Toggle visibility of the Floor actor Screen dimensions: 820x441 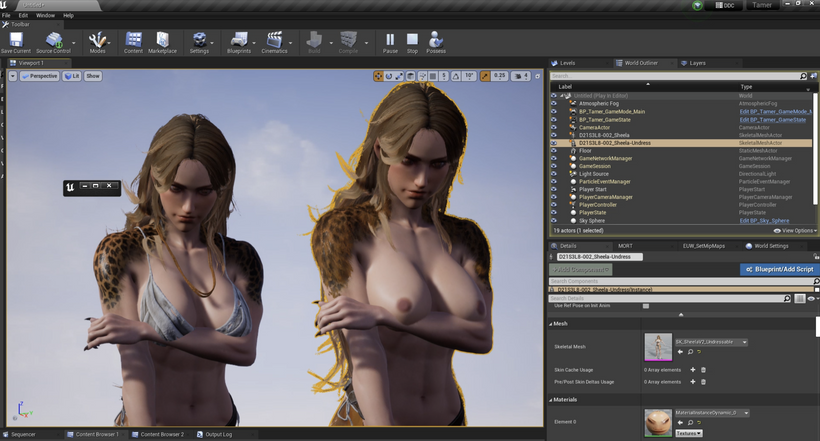pyautogui.click(x=554, y=151)
